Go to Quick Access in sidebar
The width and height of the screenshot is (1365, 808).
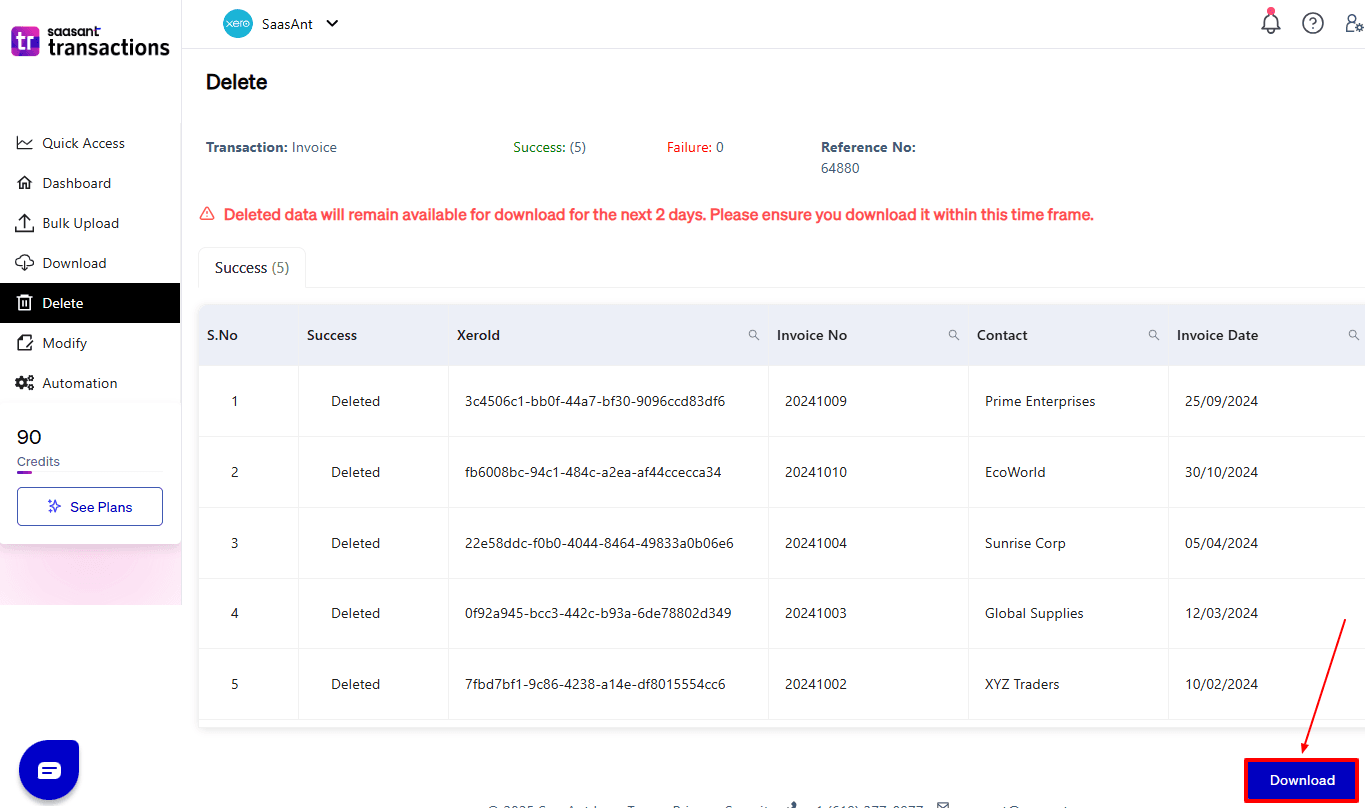pyautogui.click(x=83, y=143)
